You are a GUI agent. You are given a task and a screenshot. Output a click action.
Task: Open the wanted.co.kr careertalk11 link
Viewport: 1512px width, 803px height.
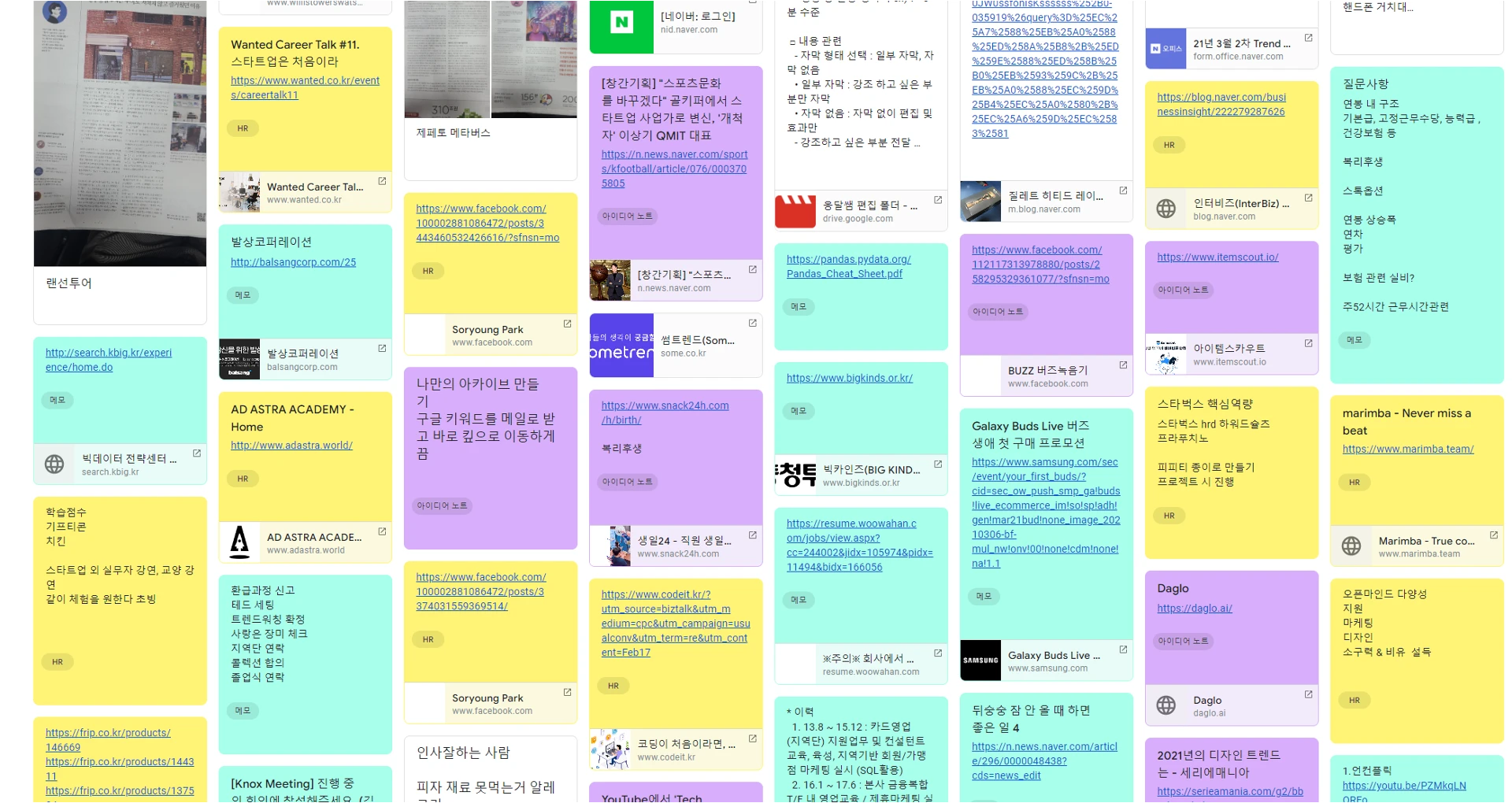click(305, 87)
